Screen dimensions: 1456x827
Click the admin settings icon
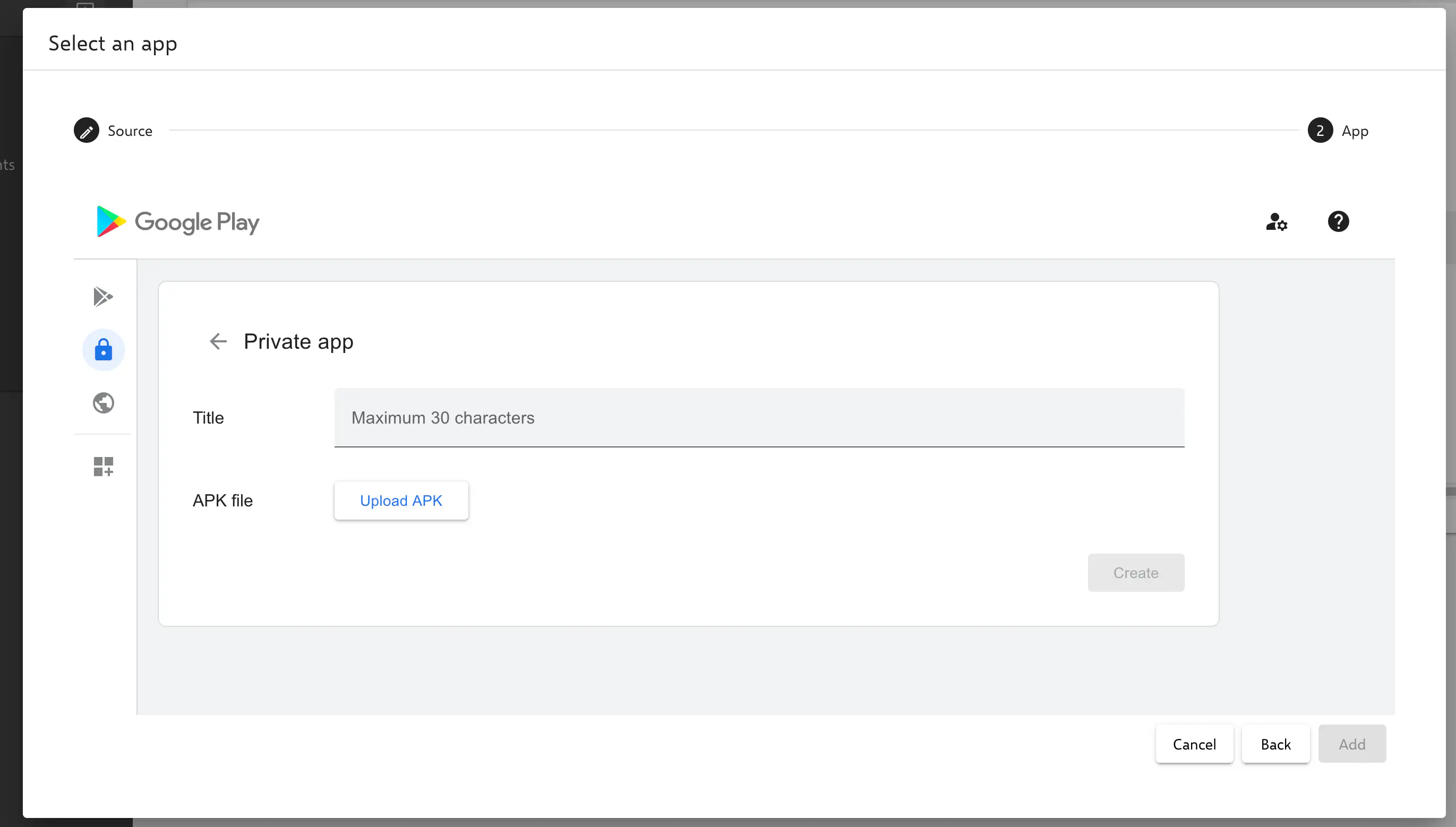[1277, 222]
